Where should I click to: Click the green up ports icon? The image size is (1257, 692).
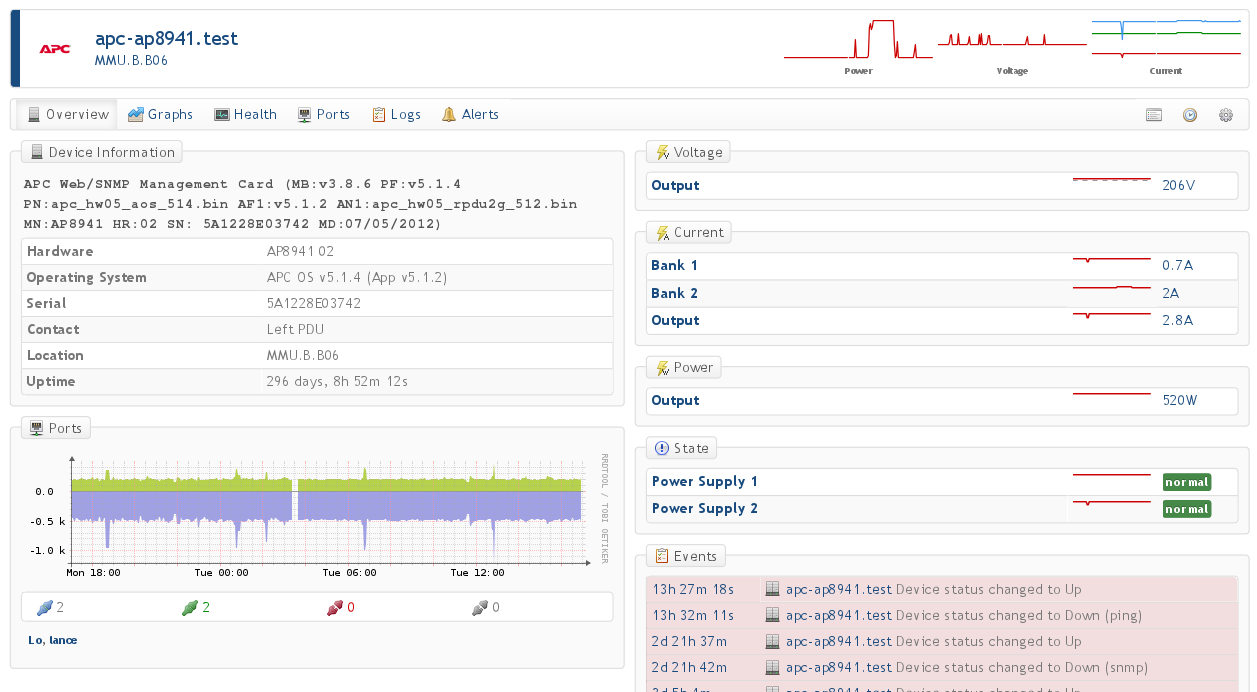pos(189,607)
